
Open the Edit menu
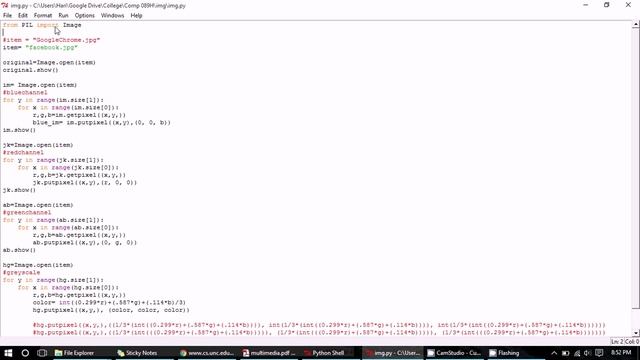pos(23,16)
